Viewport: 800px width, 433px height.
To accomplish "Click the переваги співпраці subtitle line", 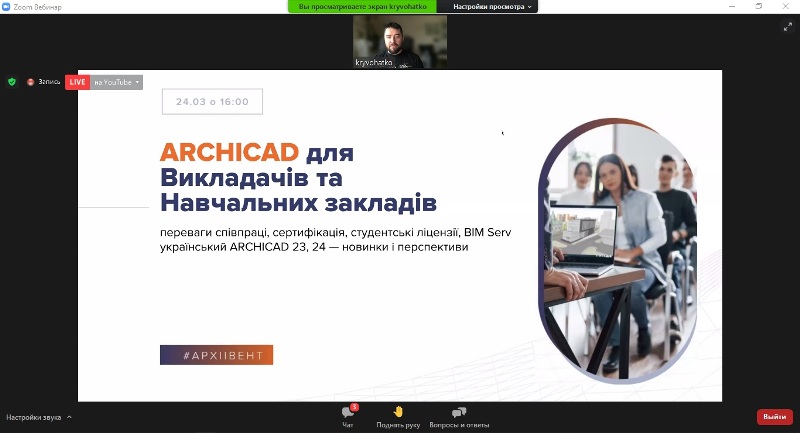I will (x=336, y=233).
